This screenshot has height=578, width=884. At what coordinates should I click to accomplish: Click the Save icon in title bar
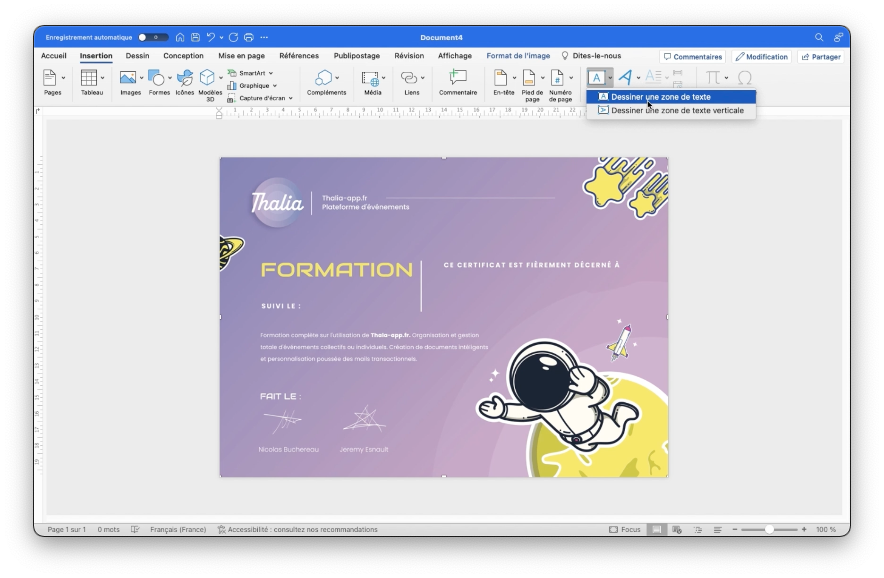[195, 37]
